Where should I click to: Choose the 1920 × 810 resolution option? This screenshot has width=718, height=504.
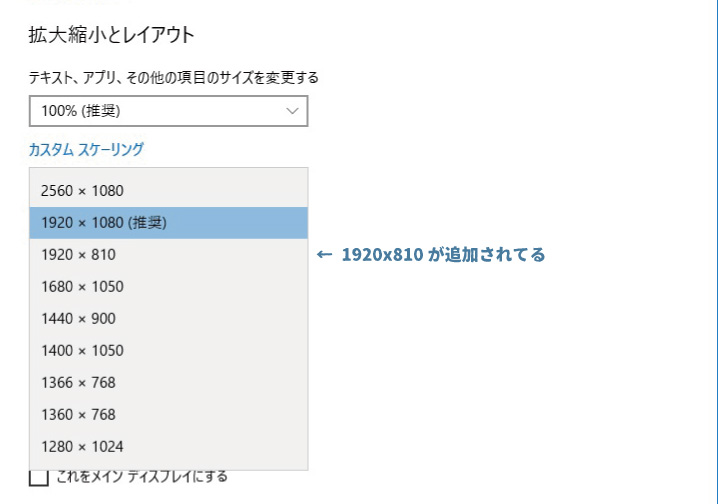pos(169,255)
